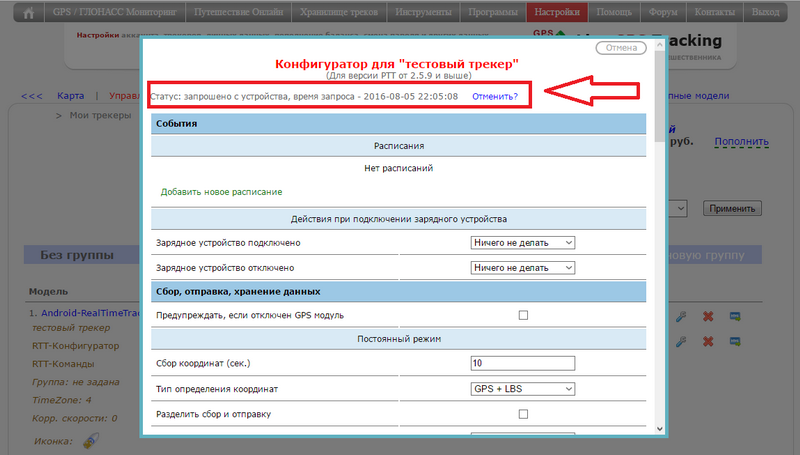The width and height of the screenshot is (800, 455).
Task: Enable warning if GPS module is disabled
Action: [x=522, y=316]
